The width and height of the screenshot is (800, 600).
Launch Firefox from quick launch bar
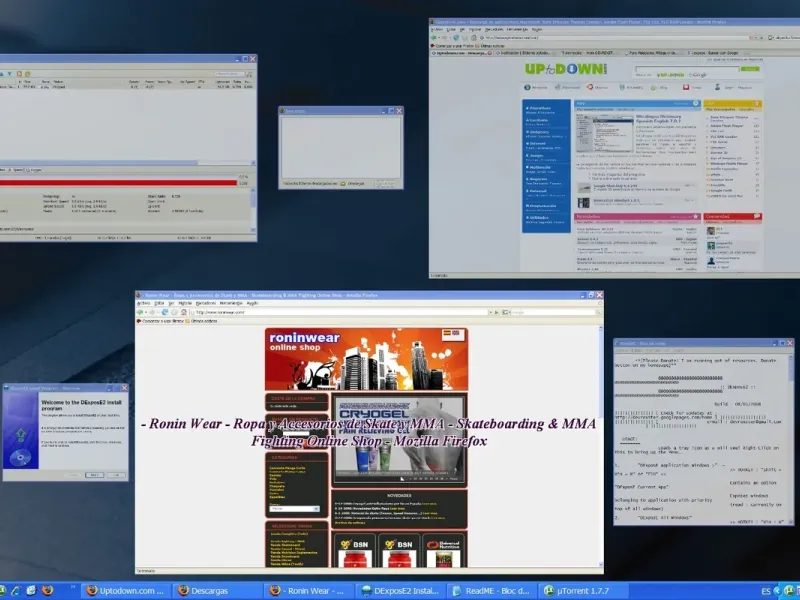tap(47, 590)
